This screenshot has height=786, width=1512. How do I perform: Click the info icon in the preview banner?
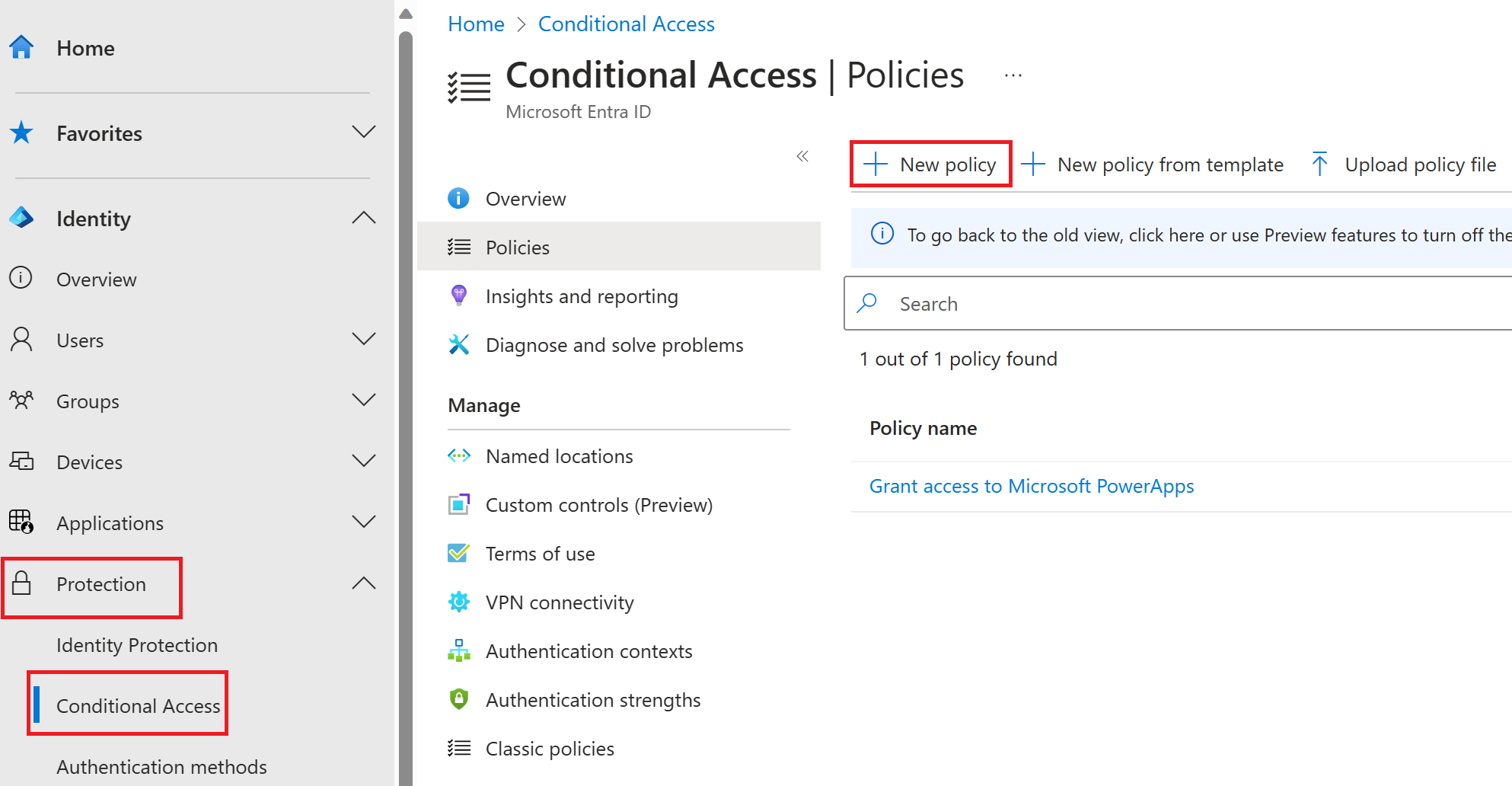tap(882, 235)
